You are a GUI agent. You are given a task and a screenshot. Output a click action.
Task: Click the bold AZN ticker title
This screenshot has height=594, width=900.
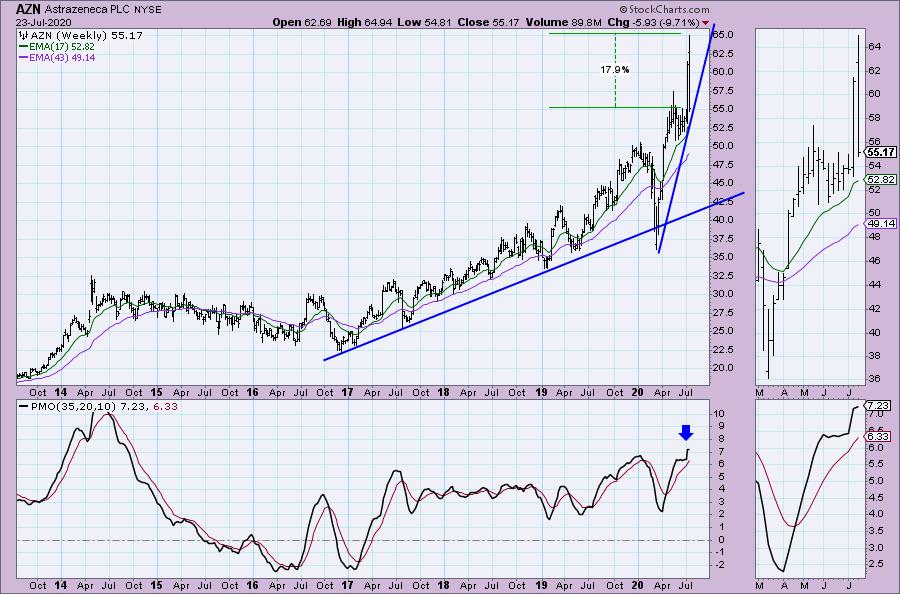coord(28,9)
